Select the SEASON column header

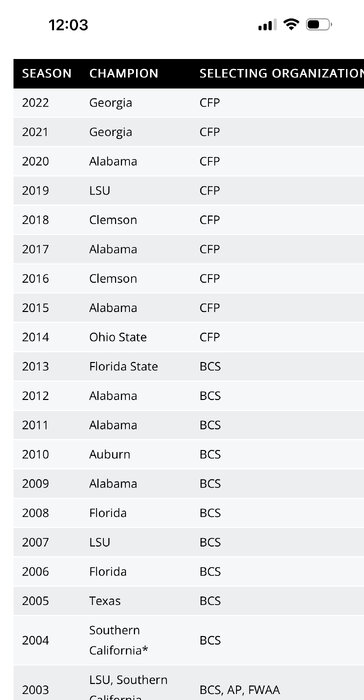pyautogui.click(x=46, y=74)
